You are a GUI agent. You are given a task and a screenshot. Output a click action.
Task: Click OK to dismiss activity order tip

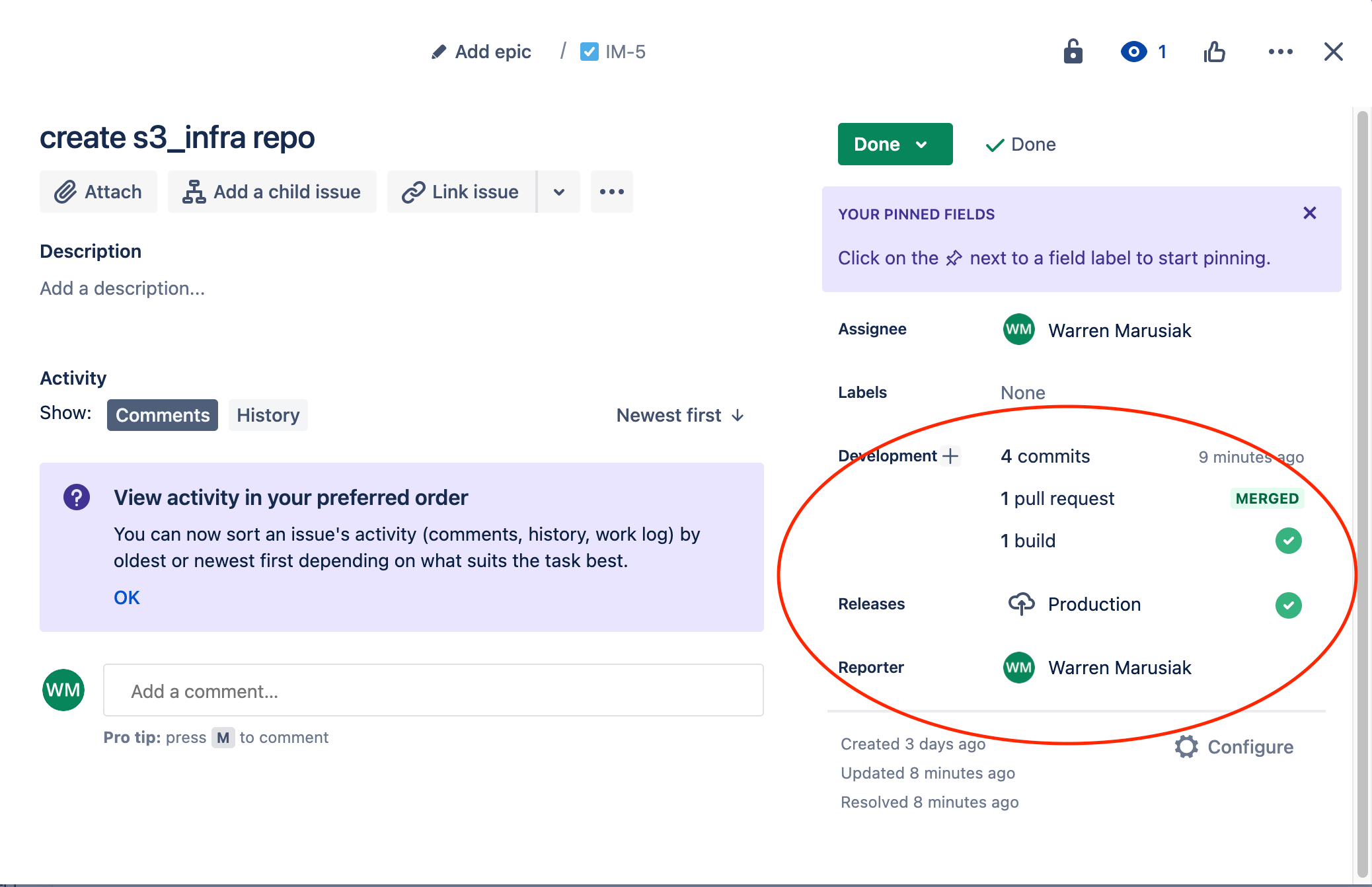coord(127,598)
